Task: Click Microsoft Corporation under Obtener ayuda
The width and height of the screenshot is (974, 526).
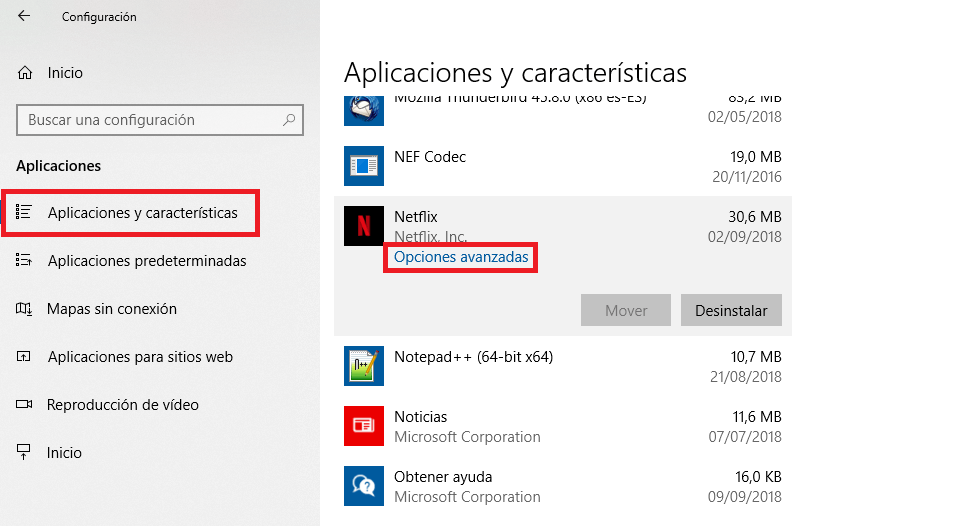Action: [467, 497]
